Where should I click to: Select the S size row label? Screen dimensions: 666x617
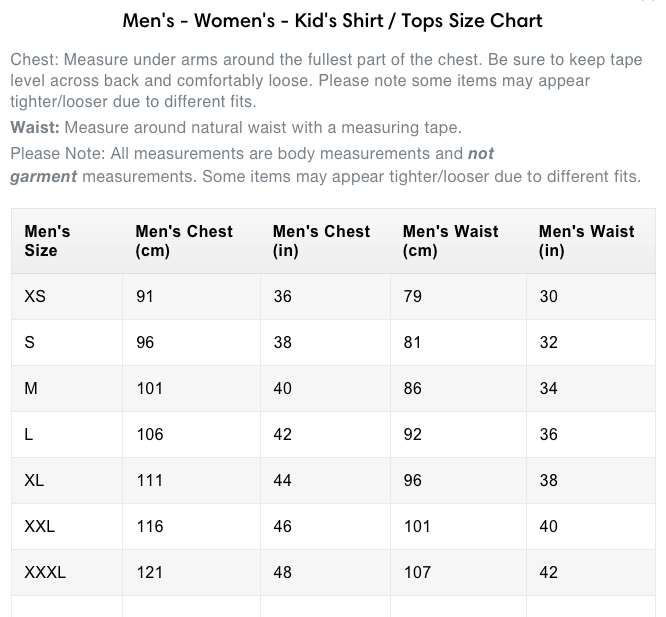pyautogui.click(x=30, y=343)
